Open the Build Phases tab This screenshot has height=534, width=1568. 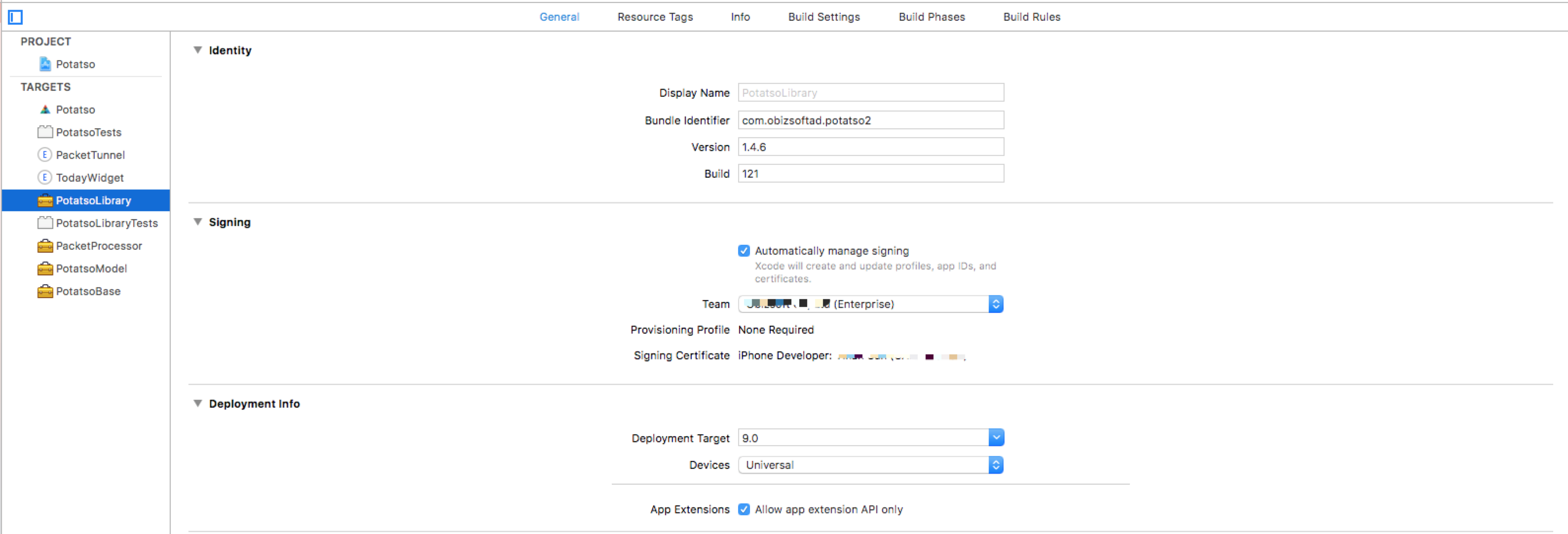tap(932, 17)
